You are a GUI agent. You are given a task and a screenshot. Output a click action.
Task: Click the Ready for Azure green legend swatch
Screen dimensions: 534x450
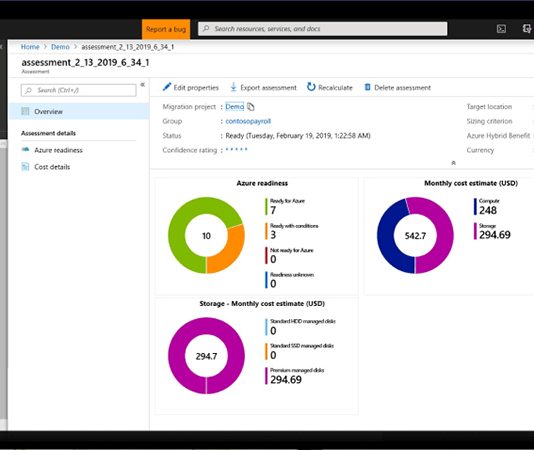click(x=266, y=206)
